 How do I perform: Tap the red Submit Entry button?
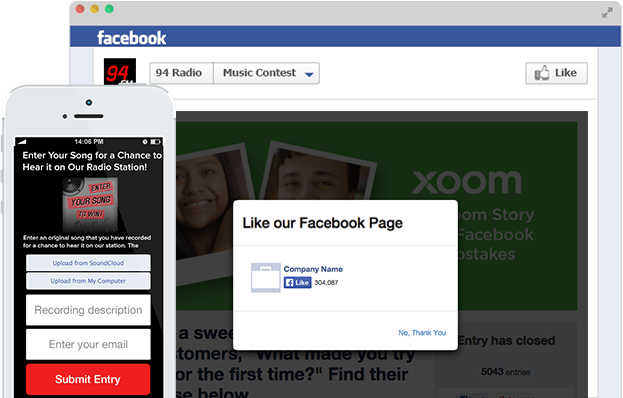click(88, 379)
